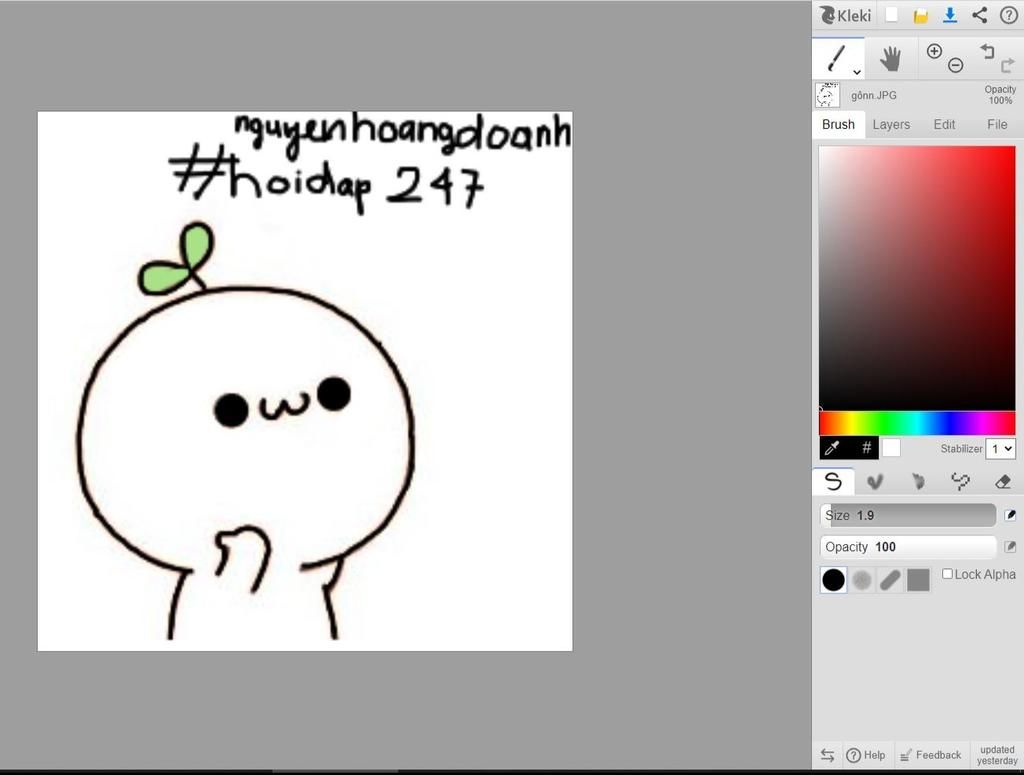1024x775 pixels.
Task: Switch to the File tab
Action: [x=997, y=124]
